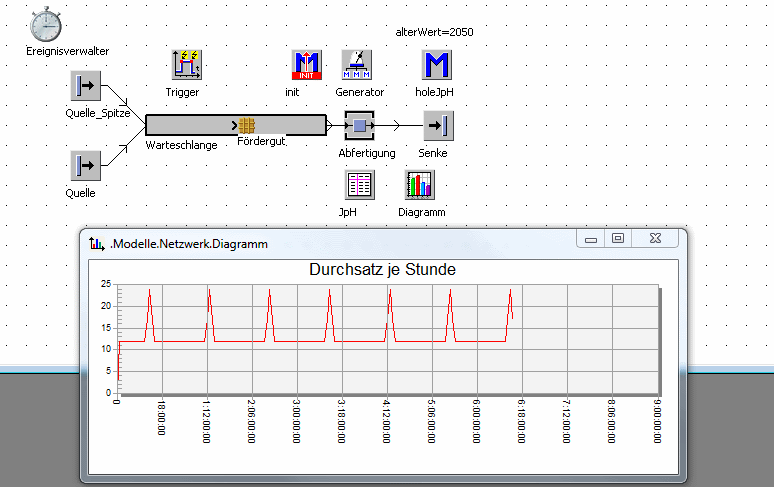This screenshot has width=774, height=487.
Task: Minimize the Diagramm window
Action: pos(590,239)
